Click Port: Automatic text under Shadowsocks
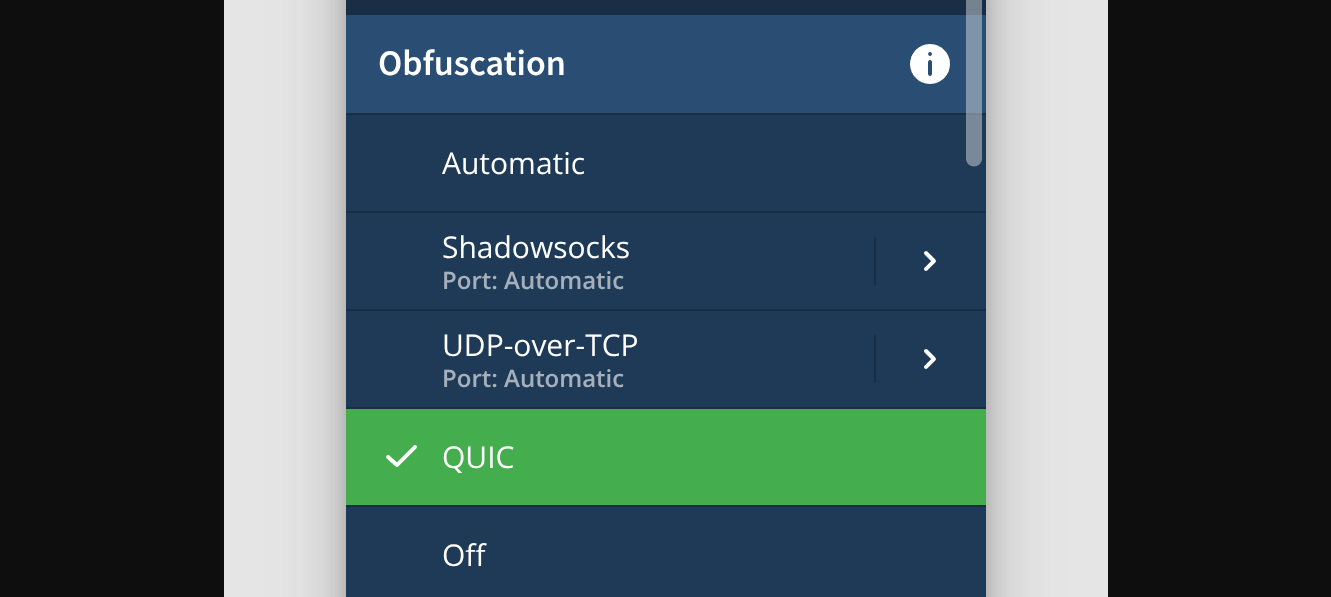Image resolution: width=1331 pixels, height=597 pixels. coord(533,280)
